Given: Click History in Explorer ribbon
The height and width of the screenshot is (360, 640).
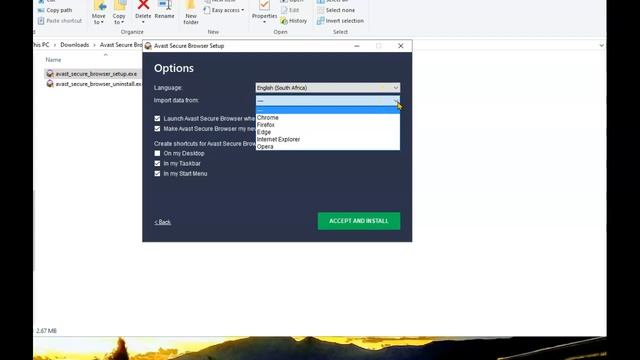Looking at the screenshot, I should 293,21.
